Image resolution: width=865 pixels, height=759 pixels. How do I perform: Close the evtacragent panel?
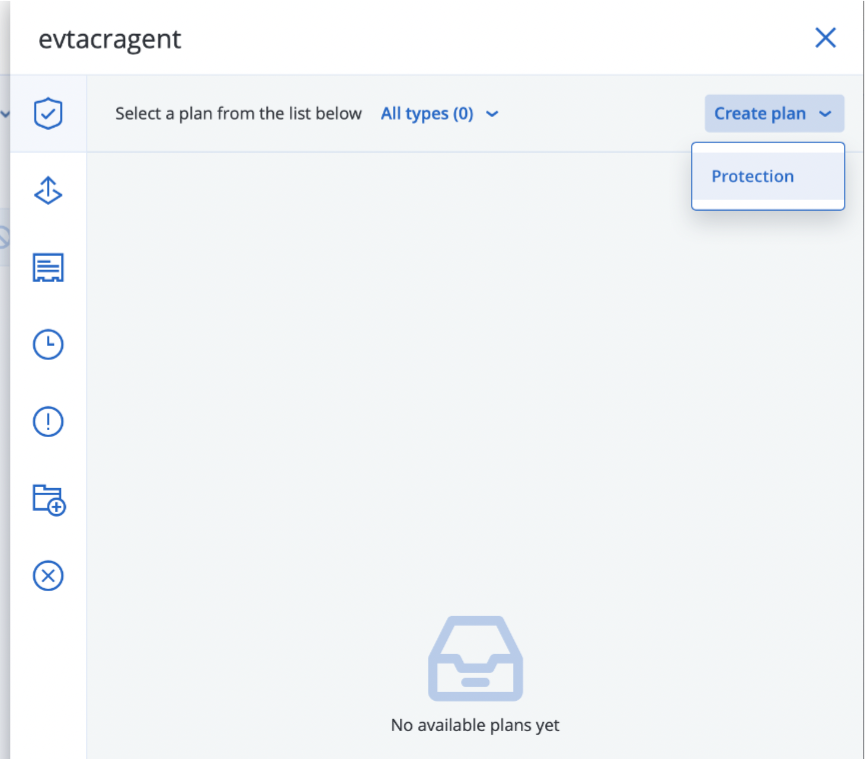tap(825, 38)
